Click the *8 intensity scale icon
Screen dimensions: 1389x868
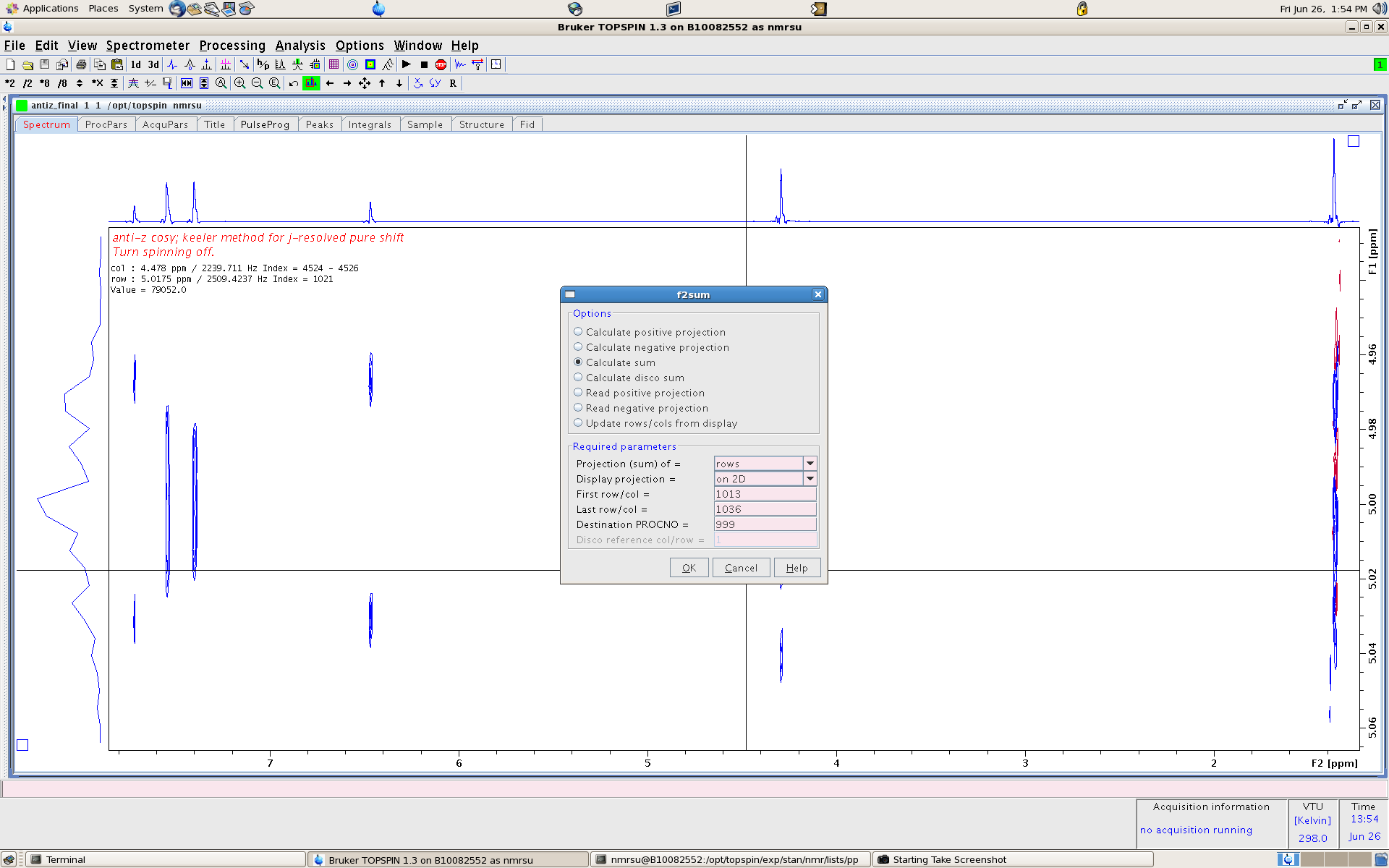click(x=45, y=83)
